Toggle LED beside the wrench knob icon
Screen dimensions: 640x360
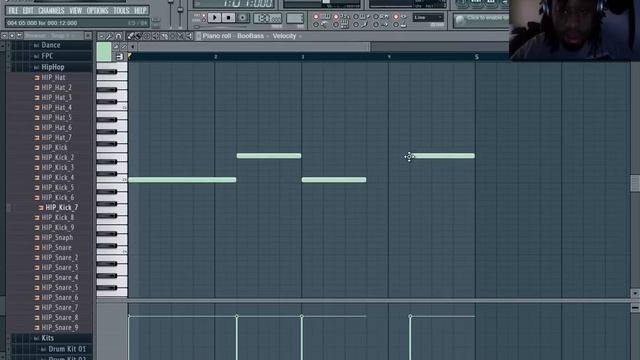[x=316, y=25]
